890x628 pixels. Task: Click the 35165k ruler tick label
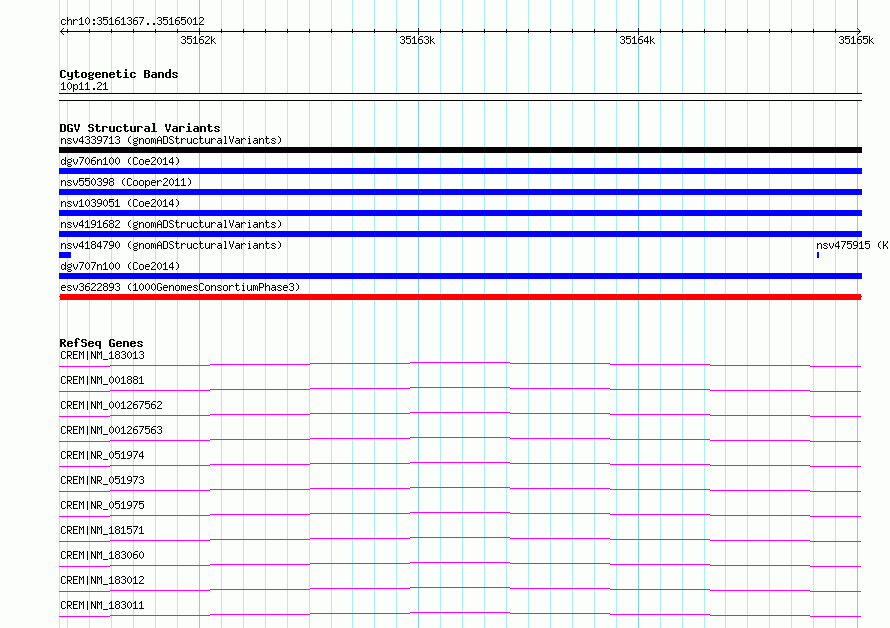pos(856,40)
